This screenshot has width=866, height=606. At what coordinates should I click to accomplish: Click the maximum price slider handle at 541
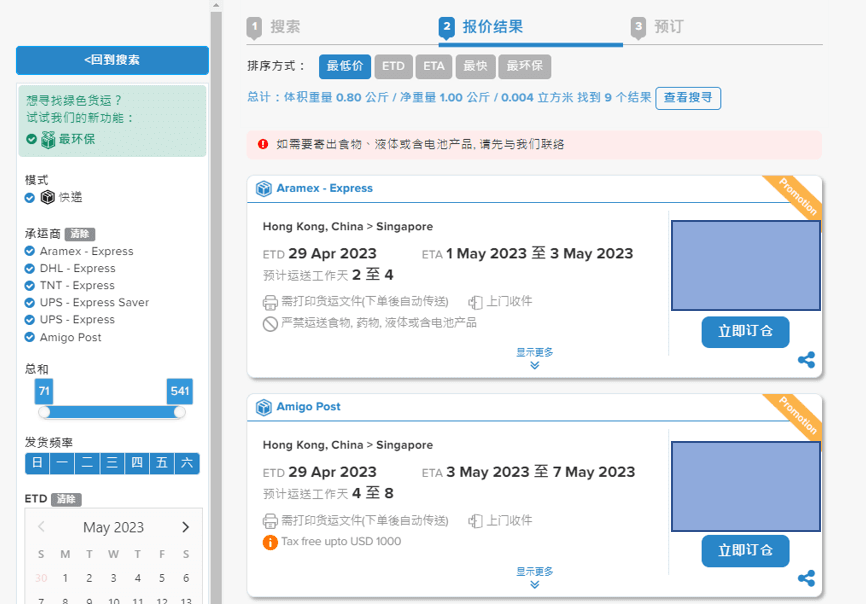tap(179, 412)
